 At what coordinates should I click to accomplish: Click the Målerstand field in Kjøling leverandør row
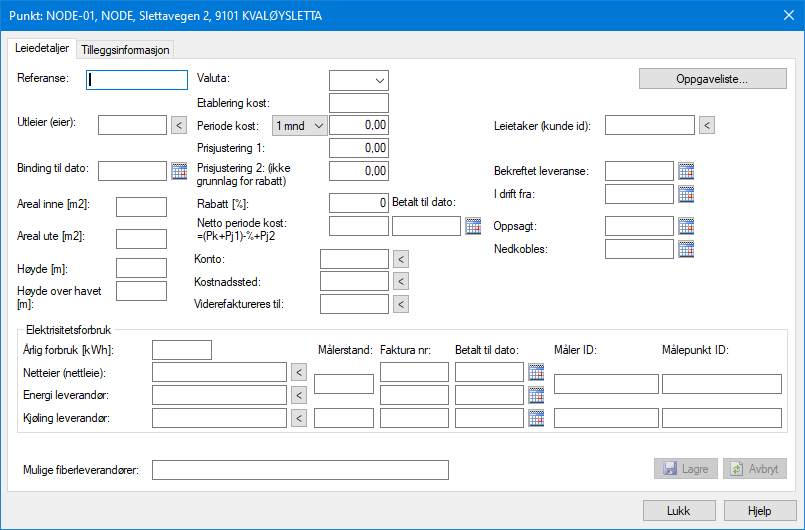344,418
